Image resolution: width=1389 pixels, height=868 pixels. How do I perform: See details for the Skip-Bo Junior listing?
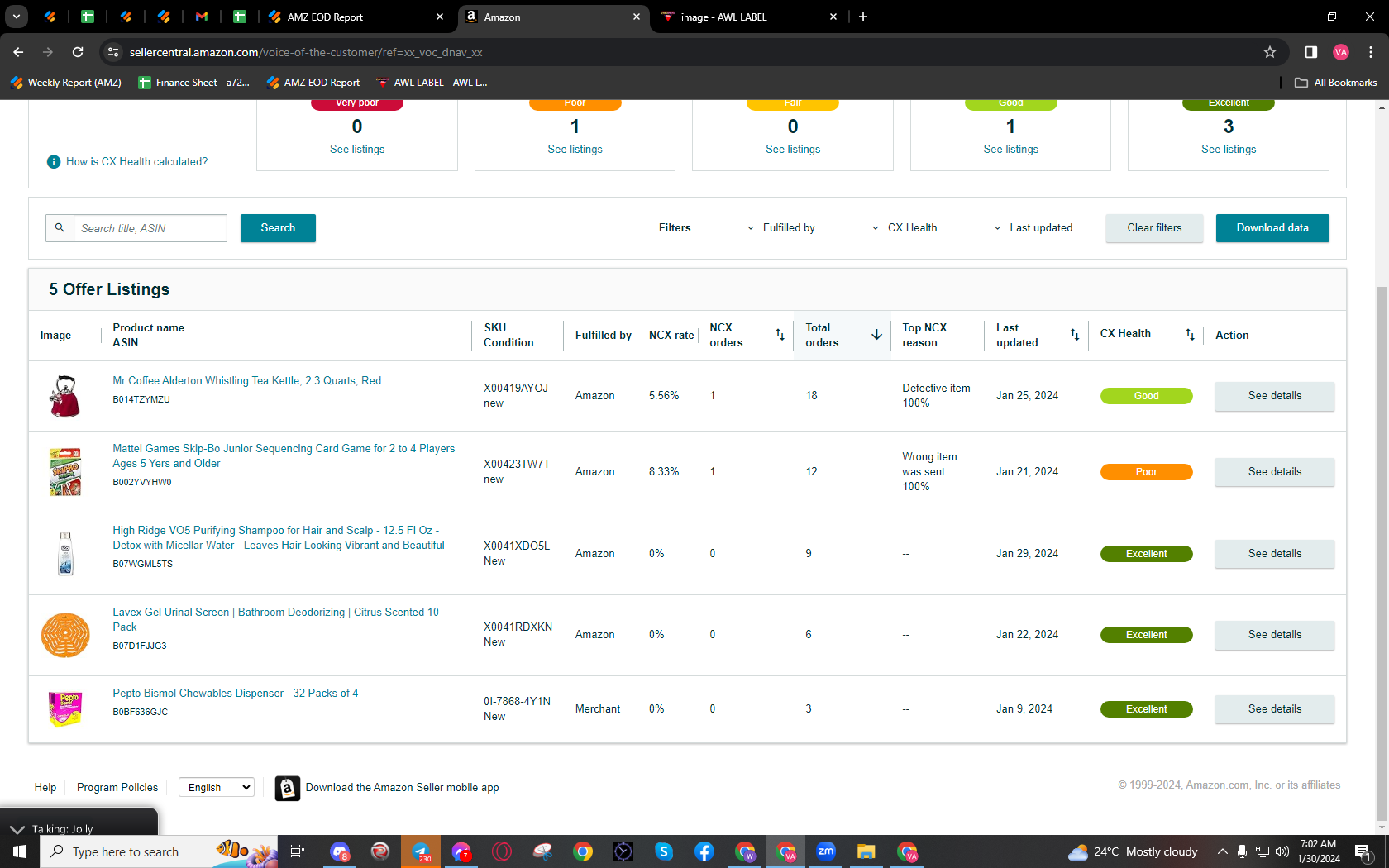point(1275,472)
